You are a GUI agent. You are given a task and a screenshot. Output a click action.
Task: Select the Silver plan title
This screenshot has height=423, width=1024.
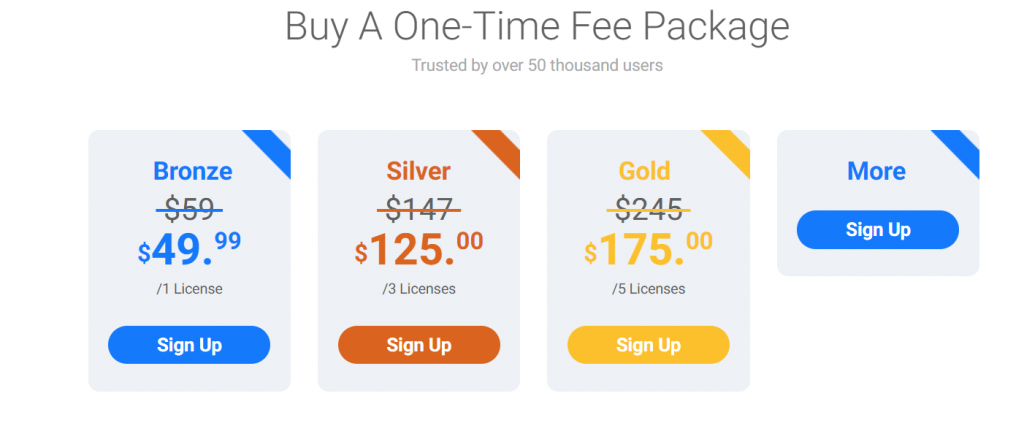coord(419,171)
